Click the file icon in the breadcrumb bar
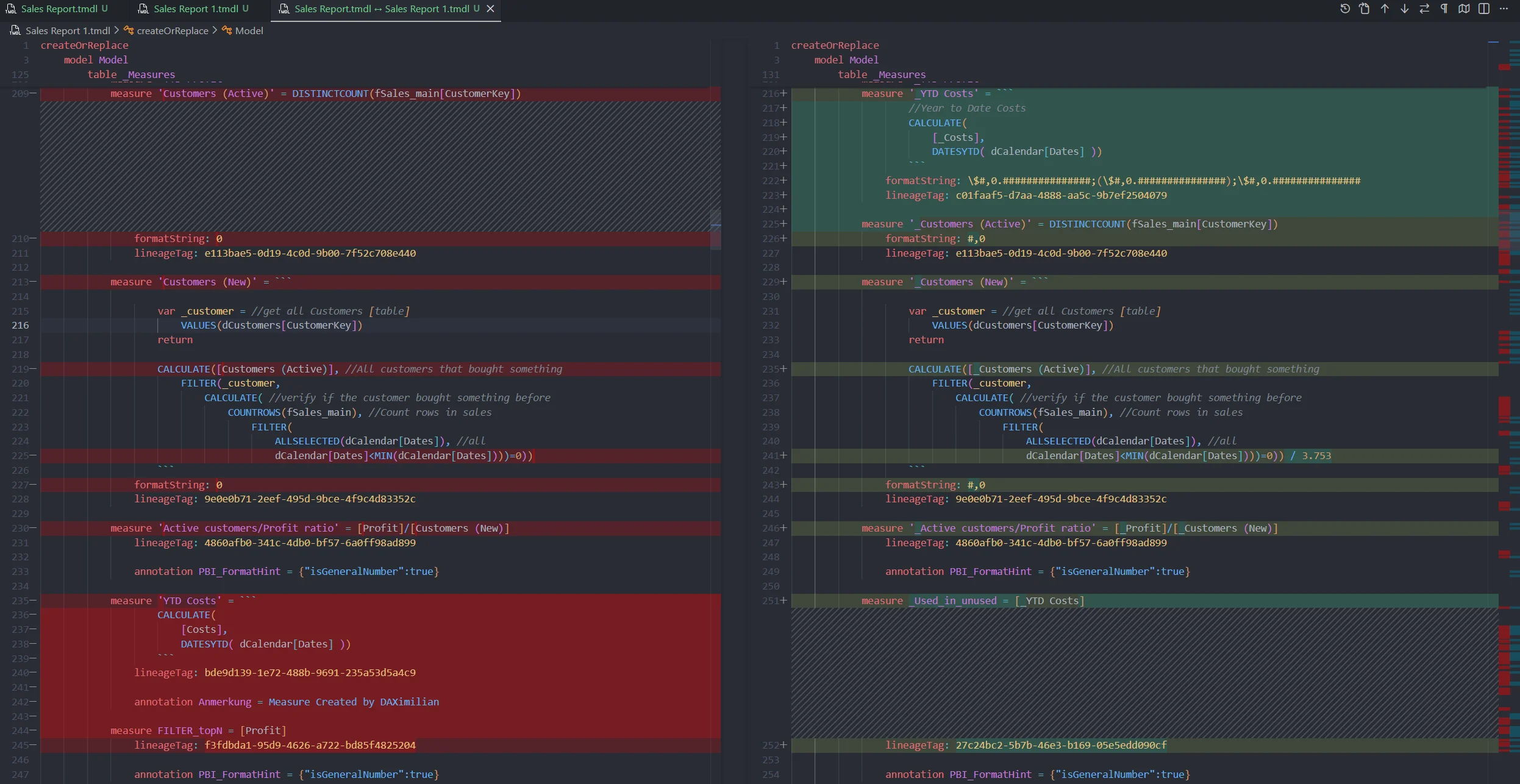The width and height of the screenshot is (1520, 784). click(x=15, y=30)
